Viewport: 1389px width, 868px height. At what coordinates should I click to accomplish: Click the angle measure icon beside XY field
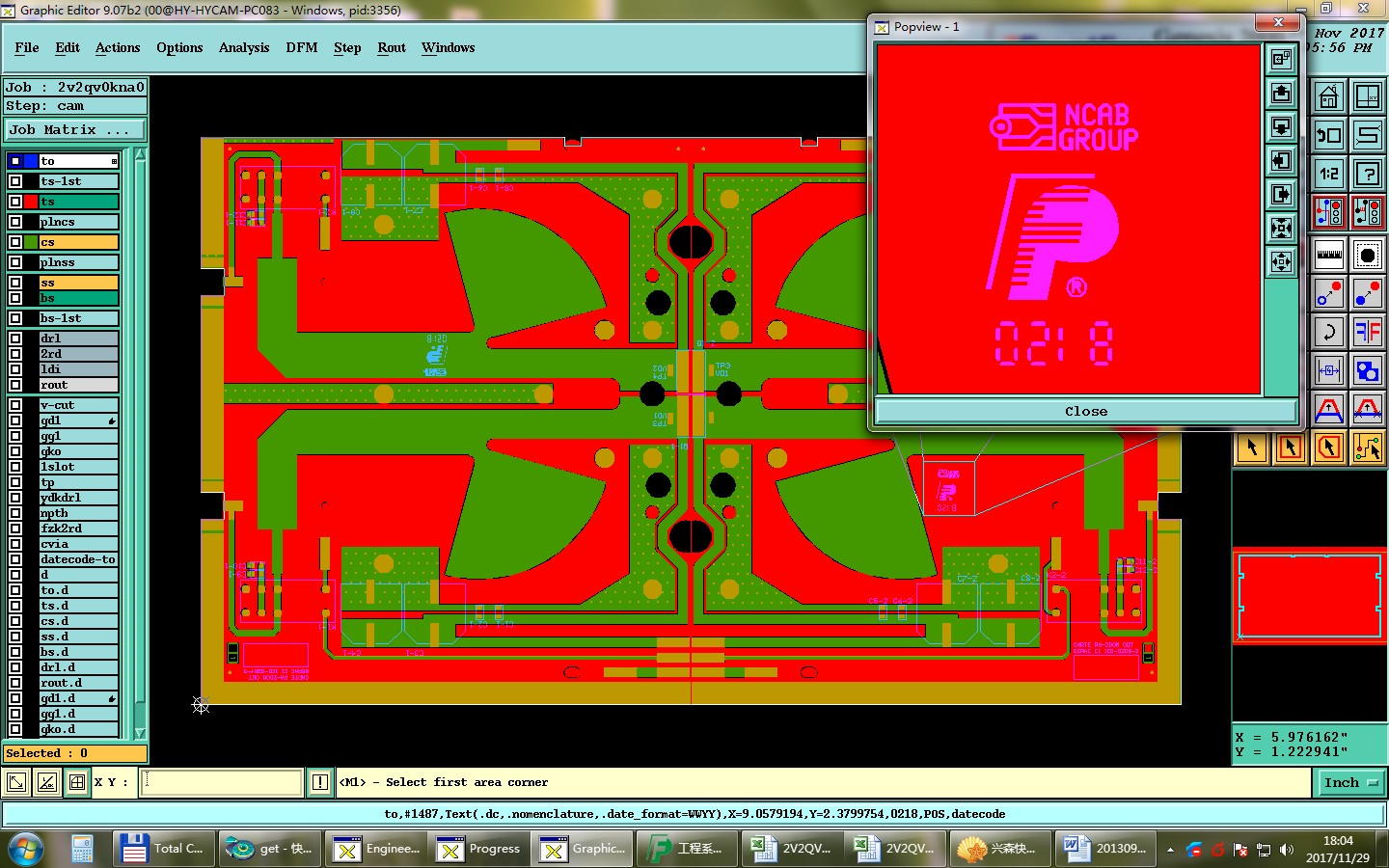click(46, 782)
